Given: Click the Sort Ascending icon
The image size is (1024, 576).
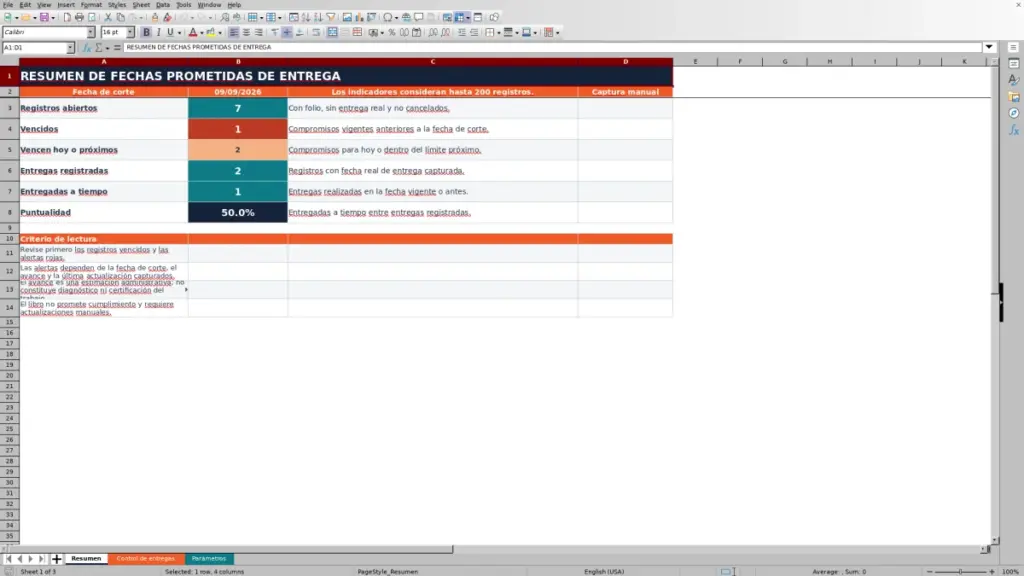Looking at the screenshot, I should [306, 18].
